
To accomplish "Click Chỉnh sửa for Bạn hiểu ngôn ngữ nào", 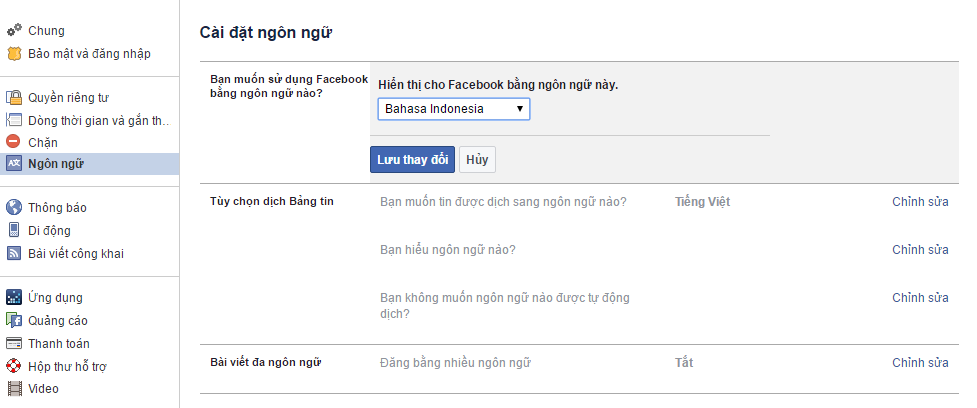I will [920, 250].
